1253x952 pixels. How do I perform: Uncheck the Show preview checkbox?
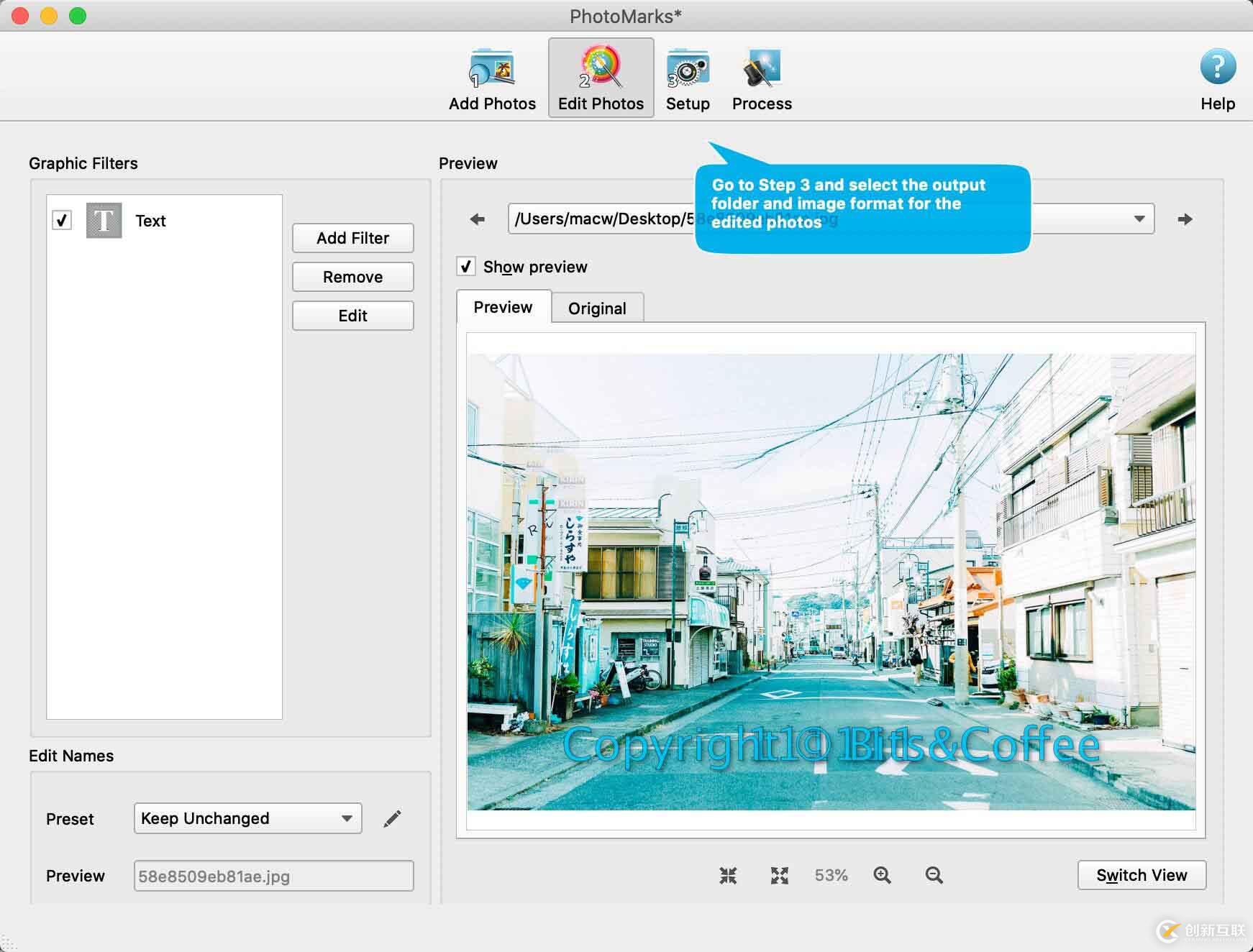click(x=466, y=267)
